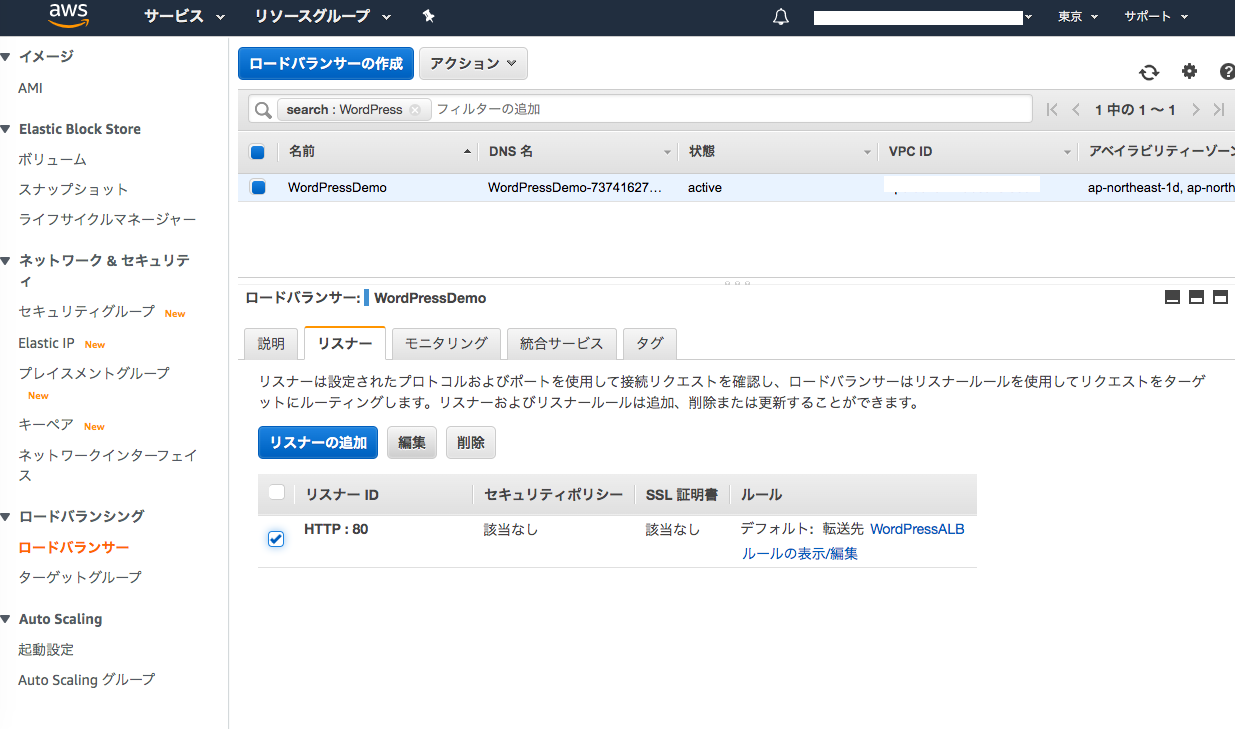Screen dimensions: 1235x729
Task: Open the 状態 column dropdown arrow
Action: click(868, 152)
